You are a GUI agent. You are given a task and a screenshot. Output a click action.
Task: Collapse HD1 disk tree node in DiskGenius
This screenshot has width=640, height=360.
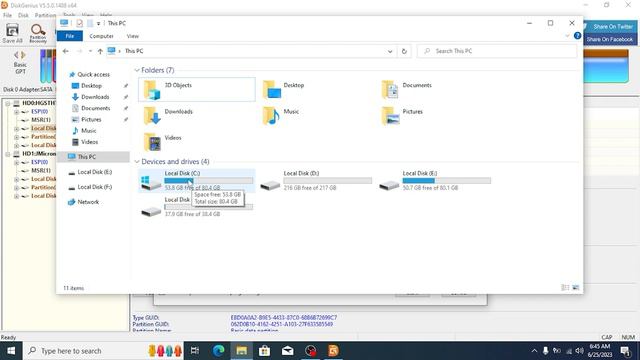pyautogui.click(x=7, y=154)
